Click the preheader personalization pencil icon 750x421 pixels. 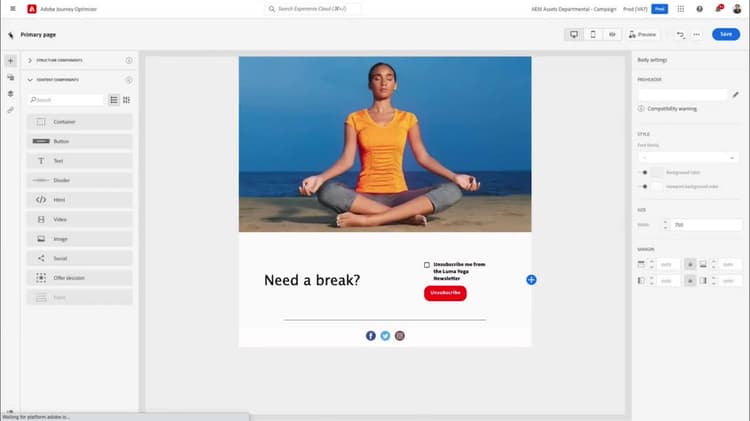(736, 95)
